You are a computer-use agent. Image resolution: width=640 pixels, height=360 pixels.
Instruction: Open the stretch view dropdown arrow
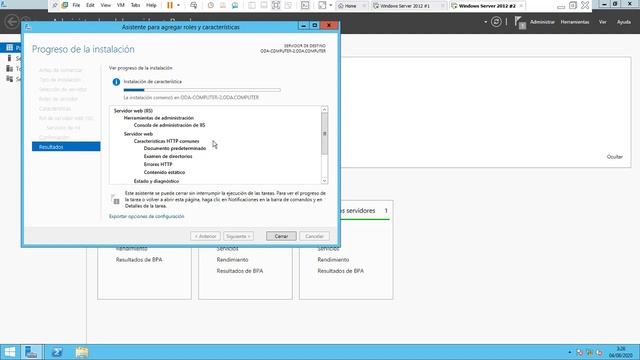[331, 5]
